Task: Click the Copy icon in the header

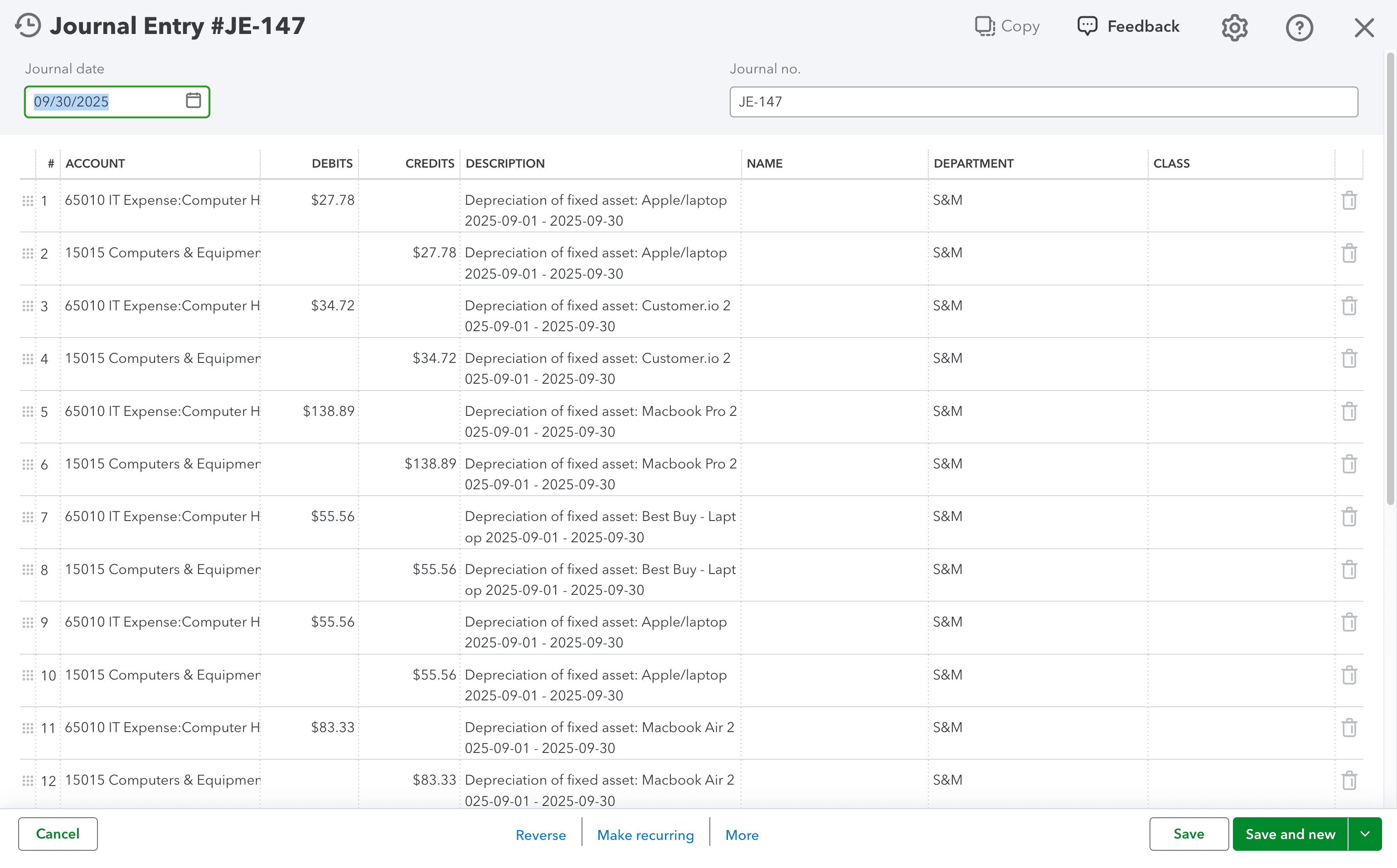Action: click(1007, 26)
